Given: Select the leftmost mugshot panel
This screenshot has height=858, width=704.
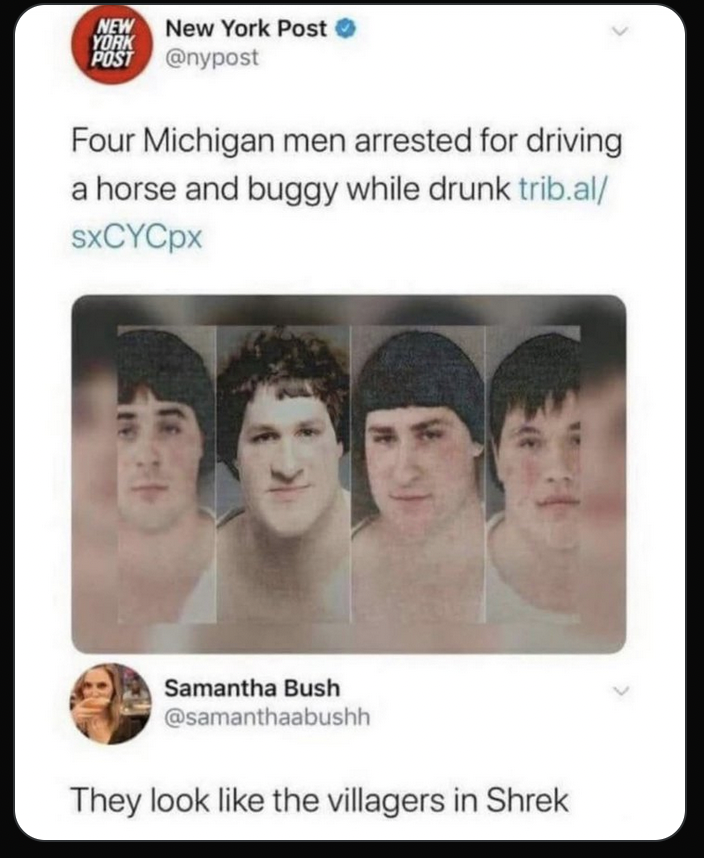Looking at the screenshot, I should pyautogui.click(x=167, y=474).
